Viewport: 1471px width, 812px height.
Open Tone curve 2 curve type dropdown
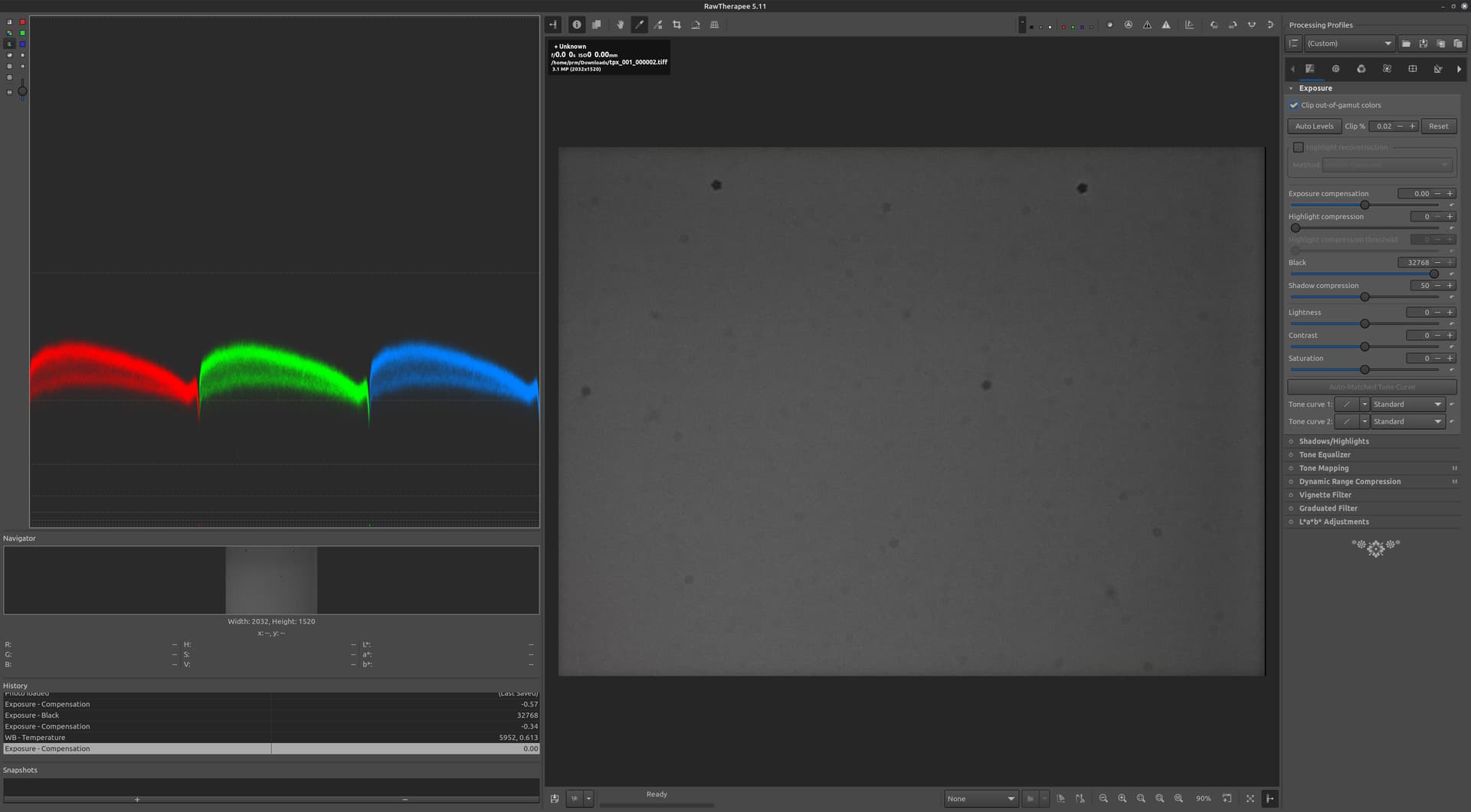(1365, 421)
